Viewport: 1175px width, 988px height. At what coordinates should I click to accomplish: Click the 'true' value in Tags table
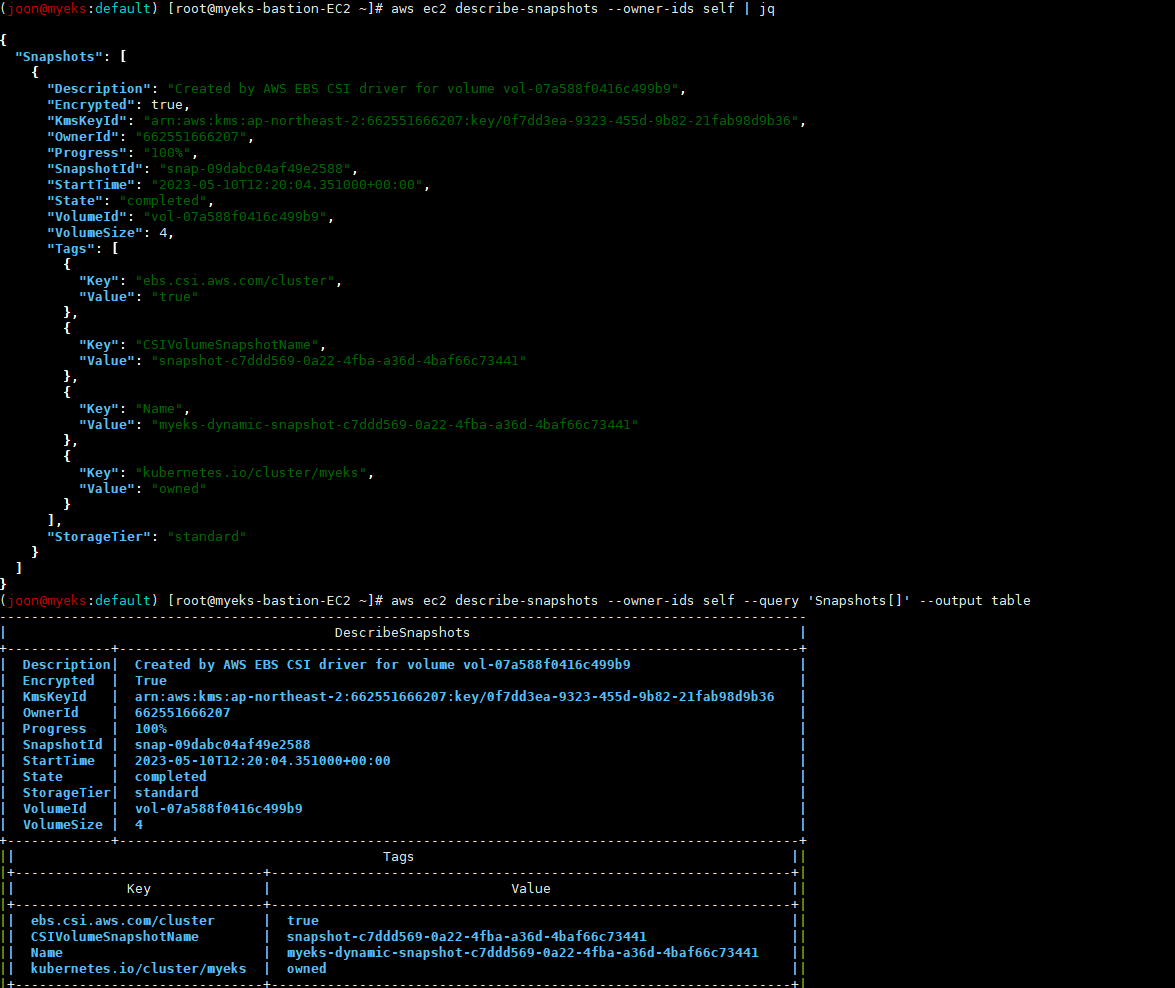point(303,921)
